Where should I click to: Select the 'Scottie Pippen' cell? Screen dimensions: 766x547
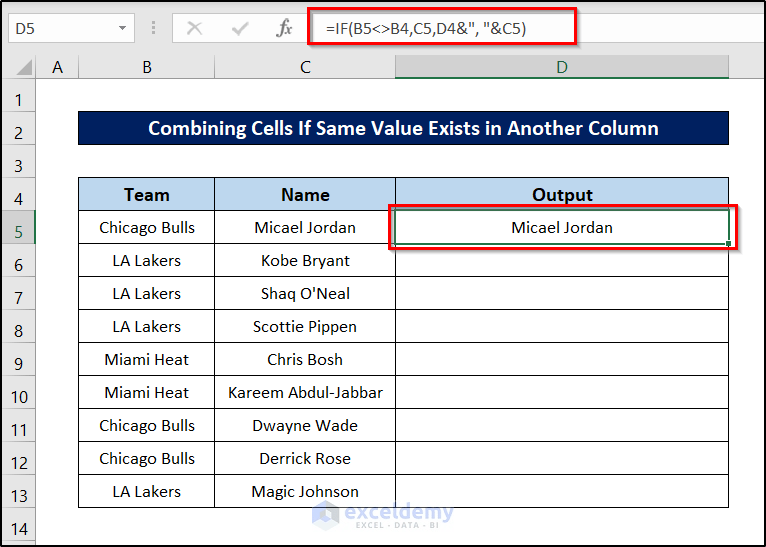305,326
